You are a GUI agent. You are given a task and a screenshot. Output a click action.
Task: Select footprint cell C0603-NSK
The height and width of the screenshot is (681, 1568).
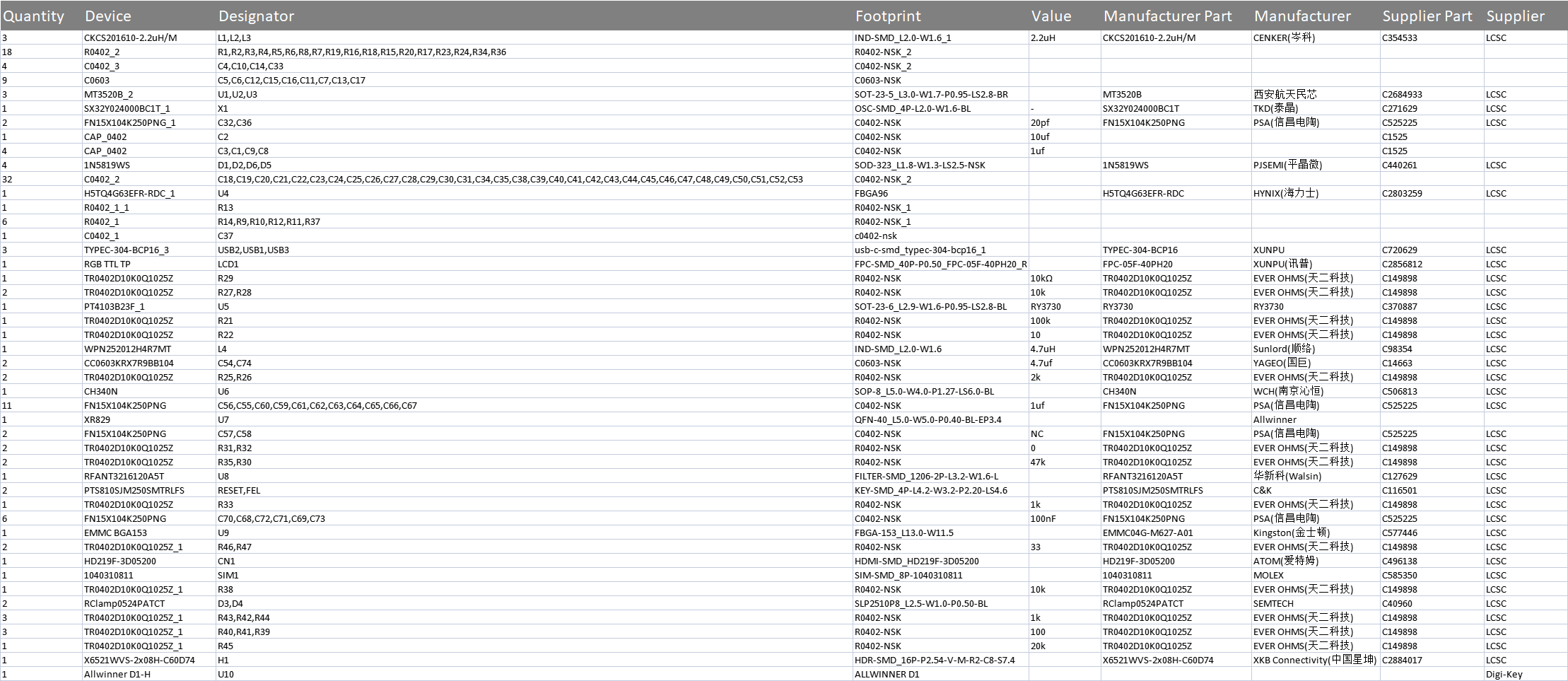pos(878,80)
